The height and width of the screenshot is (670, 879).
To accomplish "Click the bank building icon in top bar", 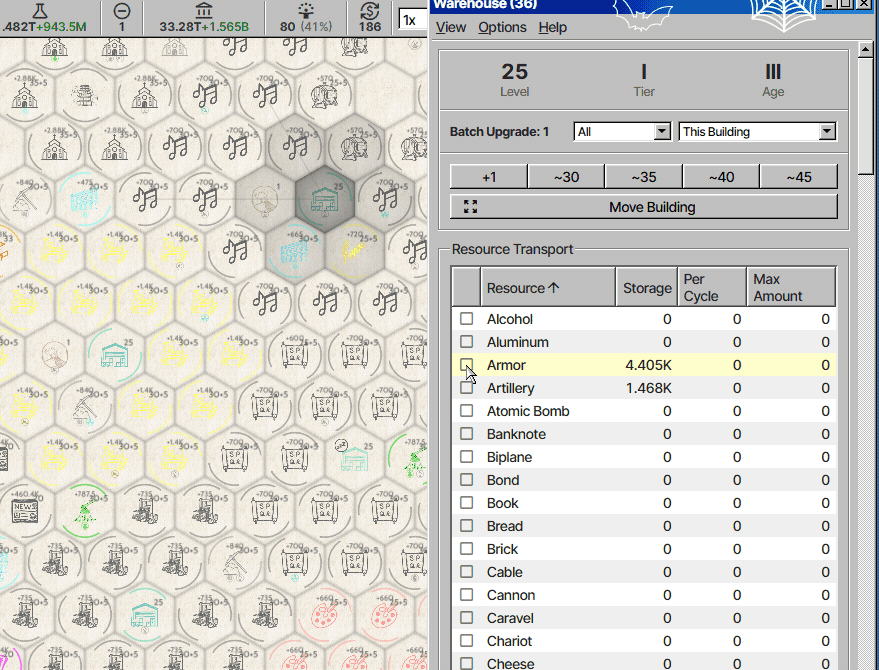I will [204, 10].
